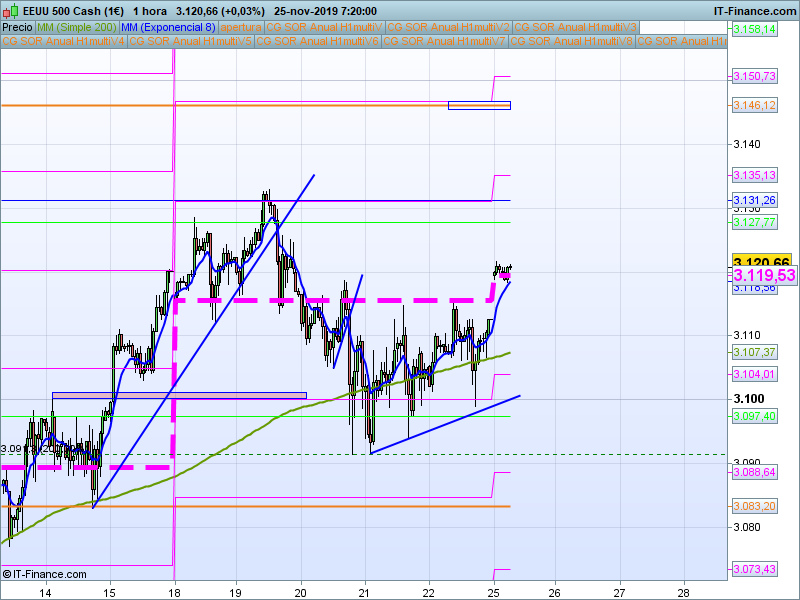This screenshot has width=800, height=600.
Task: Click the 3.150,73 magenta price label
Action: point(754,77)
